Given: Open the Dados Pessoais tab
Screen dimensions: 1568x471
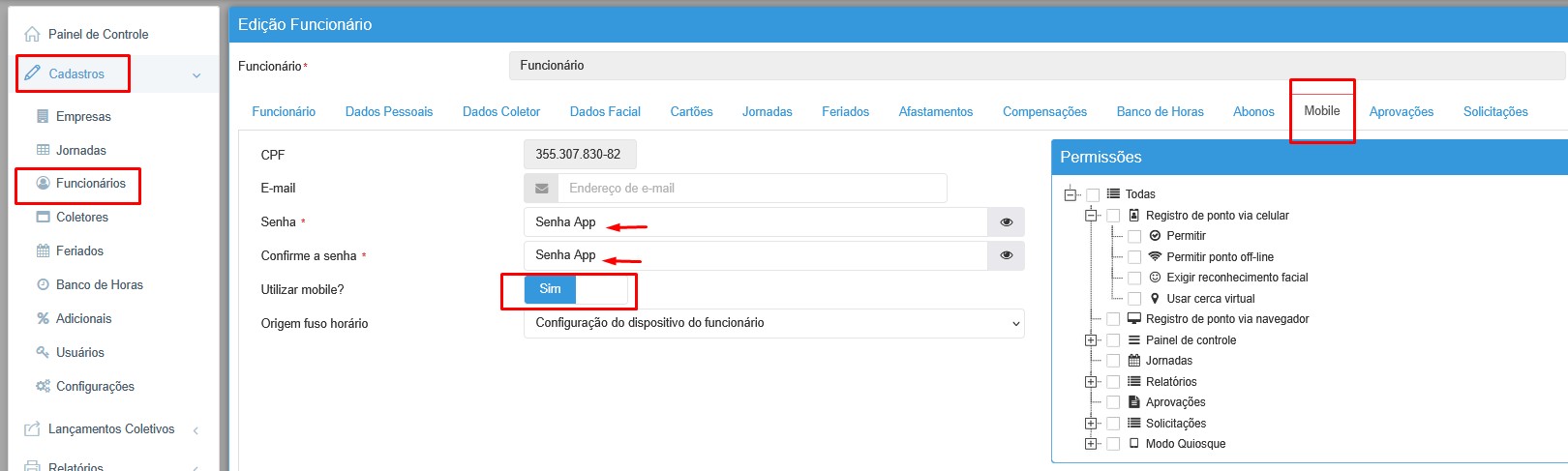Looking at the screenshot, I should (x=389, y=112).
